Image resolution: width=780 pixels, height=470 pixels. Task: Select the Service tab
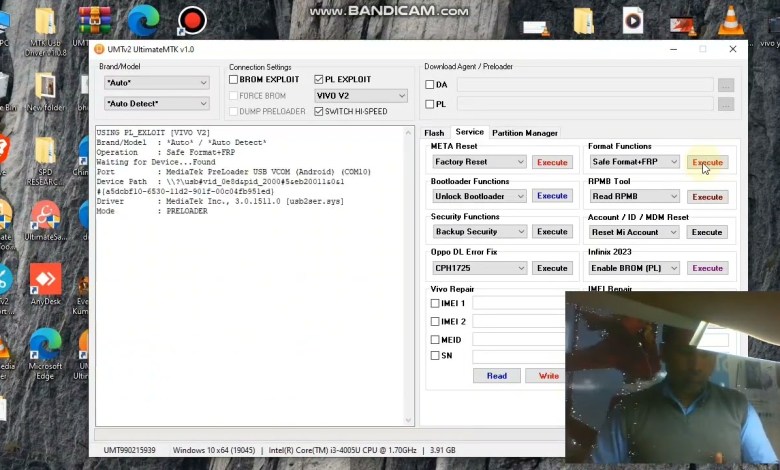click(469, 132)
